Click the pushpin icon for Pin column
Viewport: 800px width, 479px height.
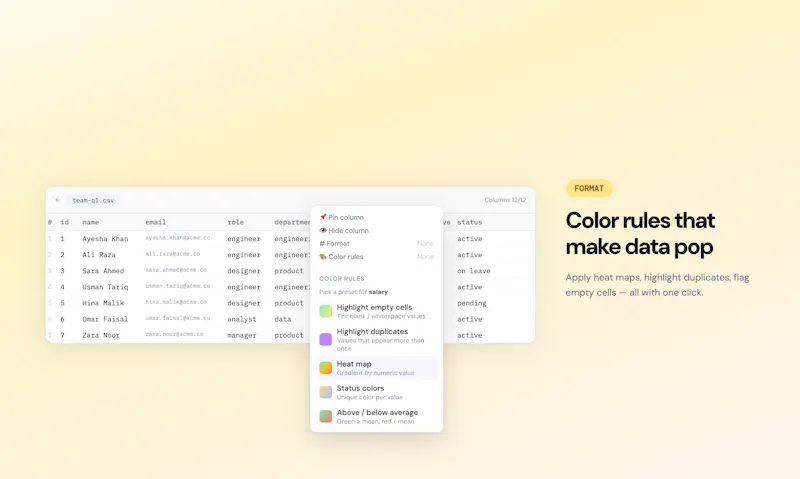pyautogui.click(x=323, y=217)
